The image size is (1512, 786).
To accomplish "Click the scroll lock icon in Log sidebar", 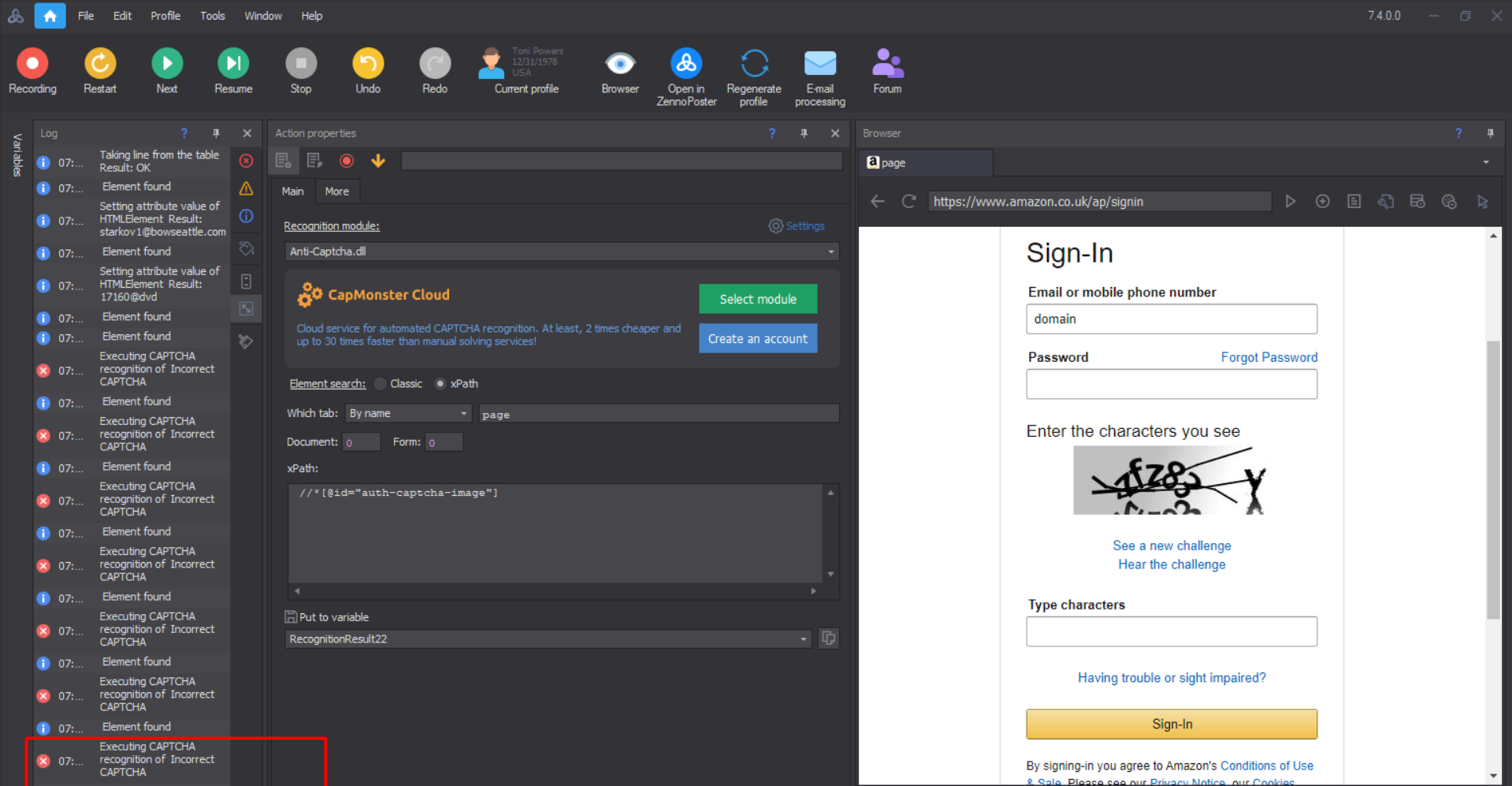I will click(x=247, y=281).
